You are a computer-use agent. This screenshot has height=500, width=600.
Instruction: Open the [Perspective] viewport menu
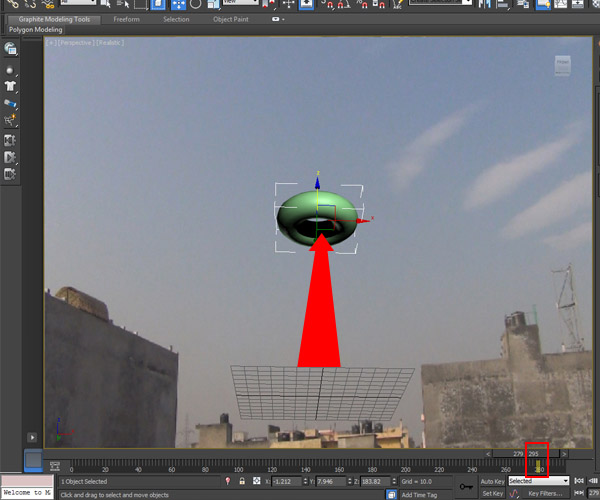point(77,43)
